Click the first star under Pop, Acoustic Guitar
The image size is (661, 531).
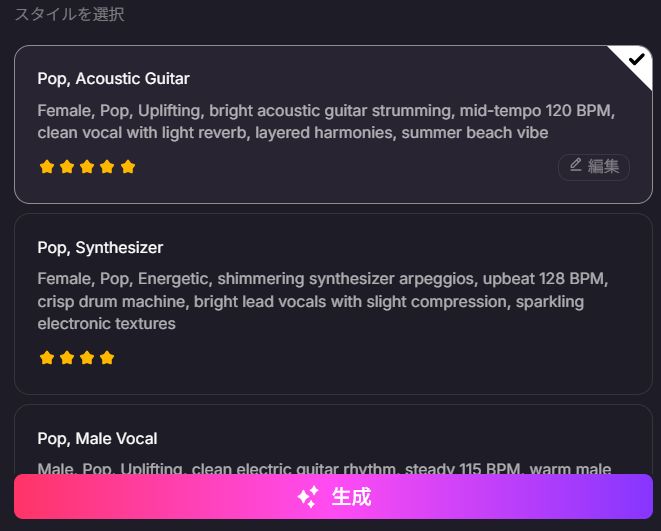(x=46, y=167)
